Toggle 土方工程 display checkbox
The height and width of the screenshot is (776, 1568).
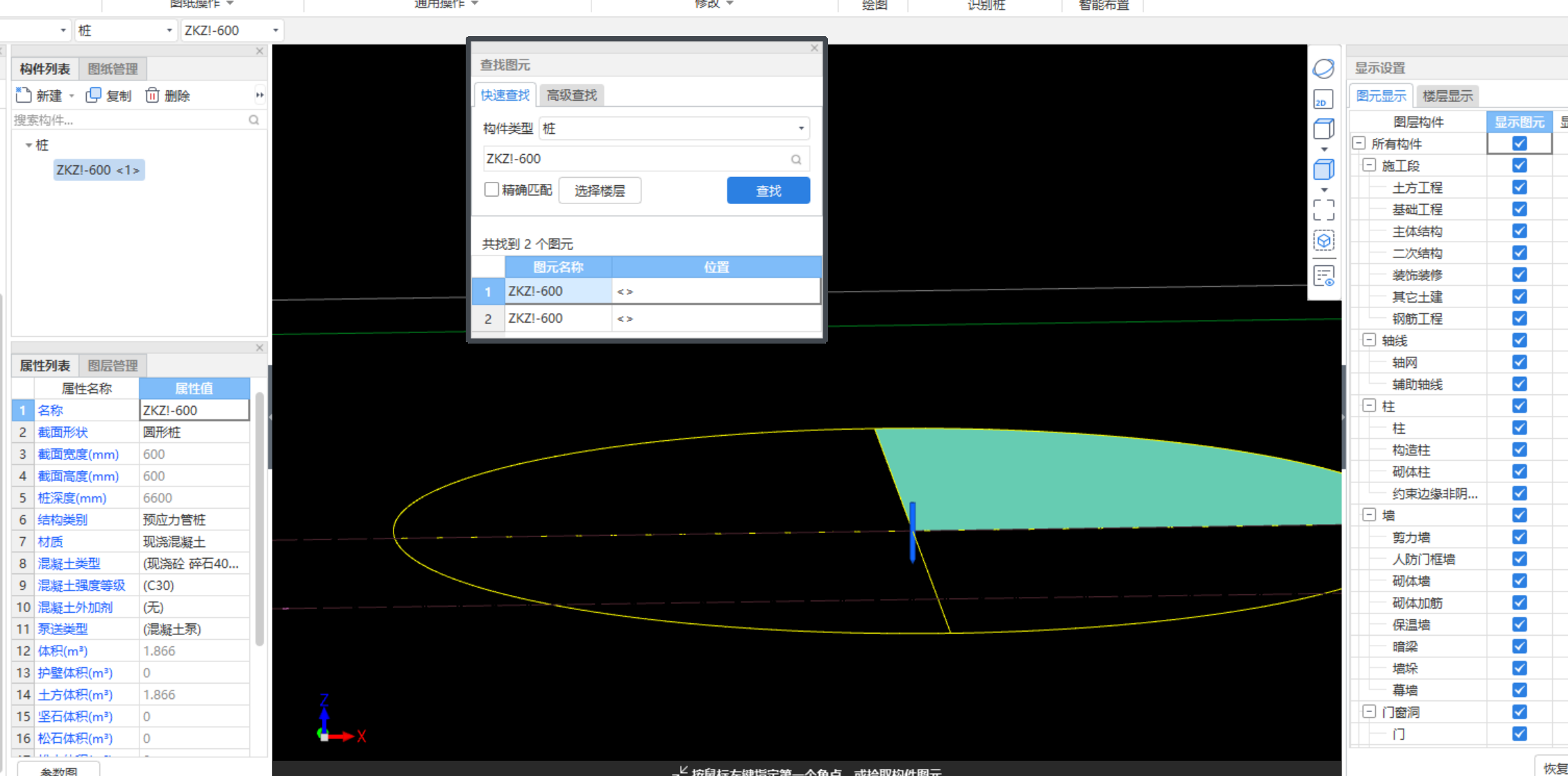point(1519,187)
